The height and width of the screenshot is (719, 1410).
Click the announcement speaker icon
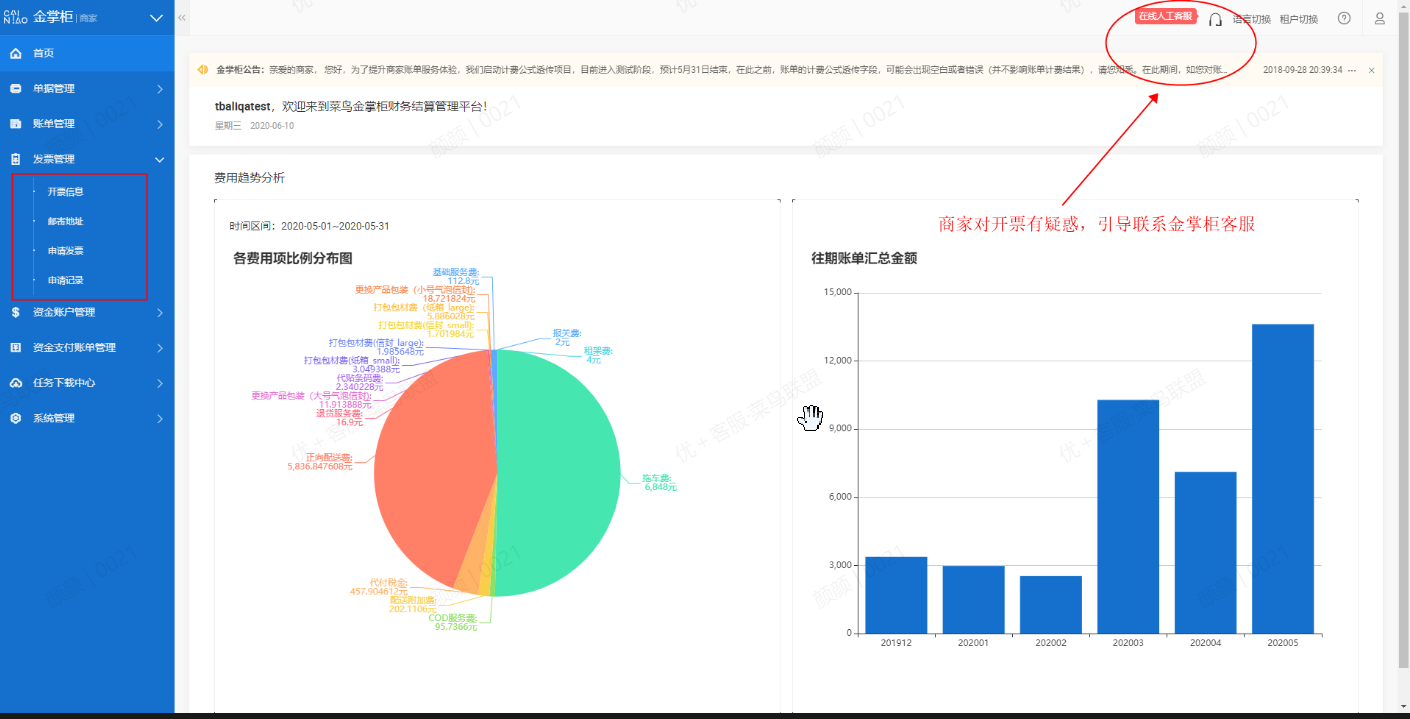(x=203, y=70)
